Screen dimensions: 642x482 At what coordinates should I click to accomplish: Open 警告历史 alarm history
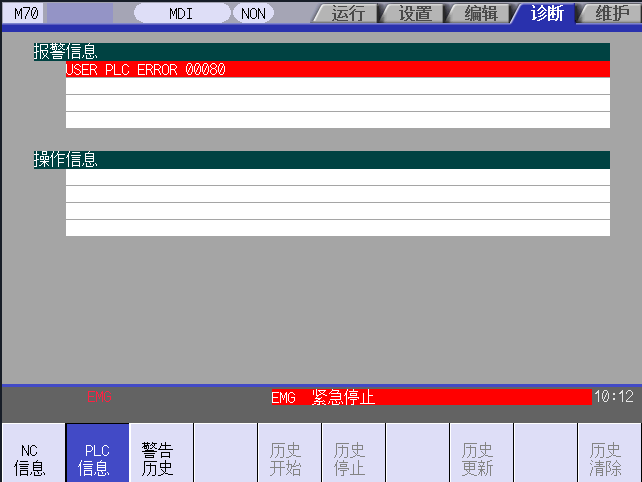(161, 453)
